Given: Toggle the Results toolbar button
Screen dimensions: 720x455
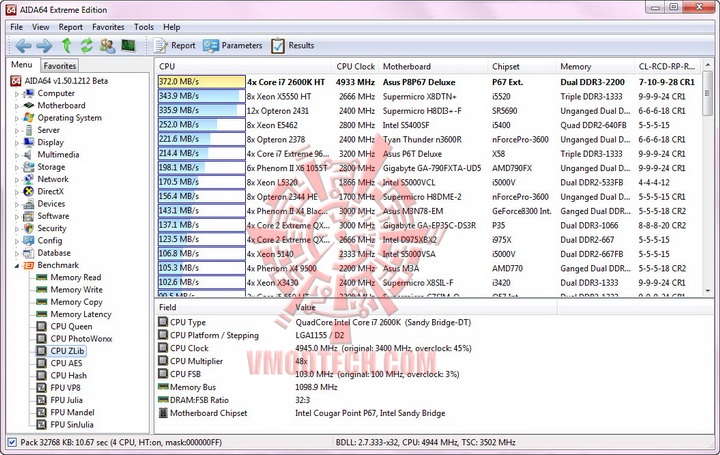Looking at the screenshot, I should click(293, 45).
